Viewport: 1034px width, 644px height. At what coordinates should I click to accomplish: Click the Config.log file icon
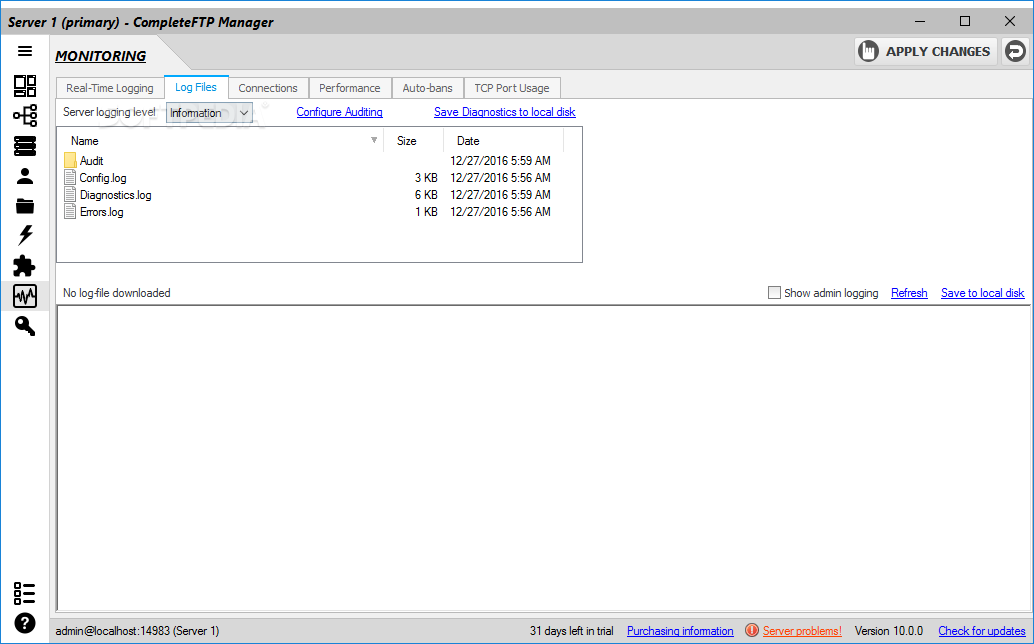tap(70, 177)
